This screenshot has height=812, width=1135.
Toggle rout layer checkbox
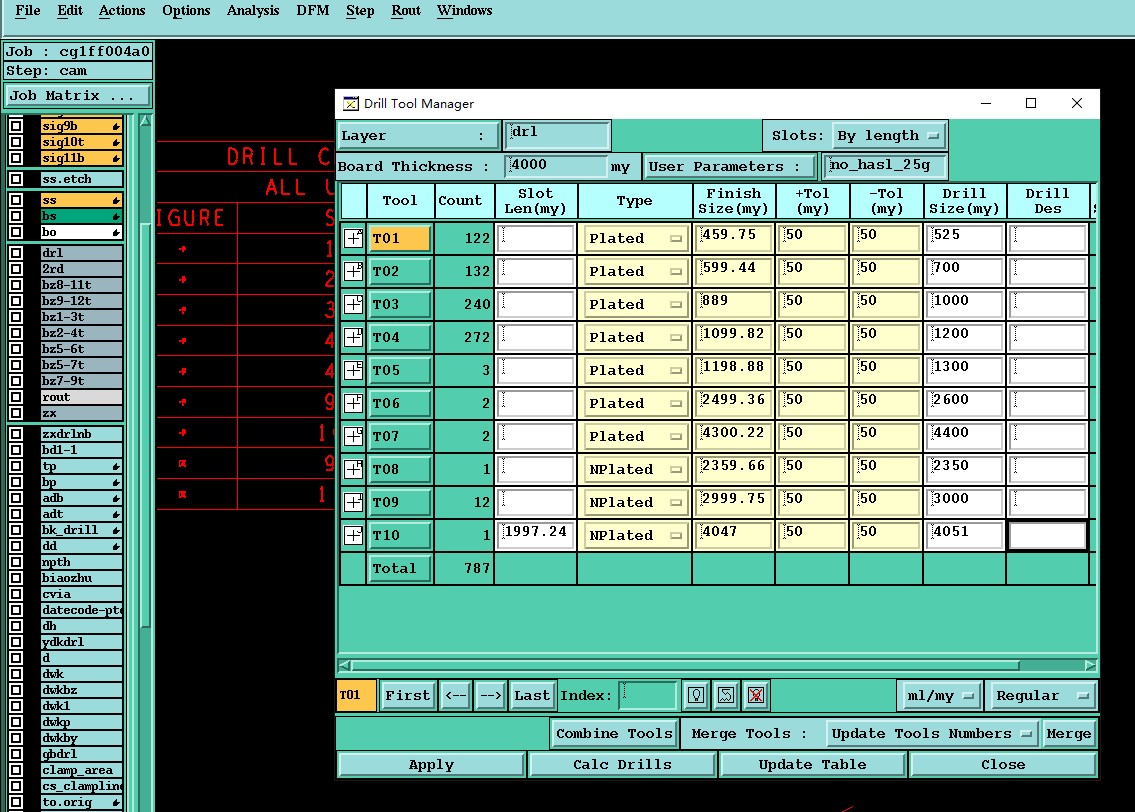click(16, 397)
